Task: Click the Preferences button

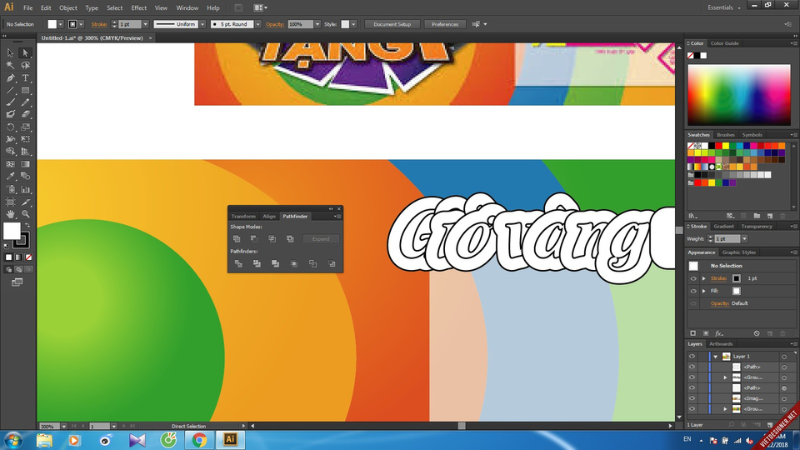Action: (x=444, y=24)
